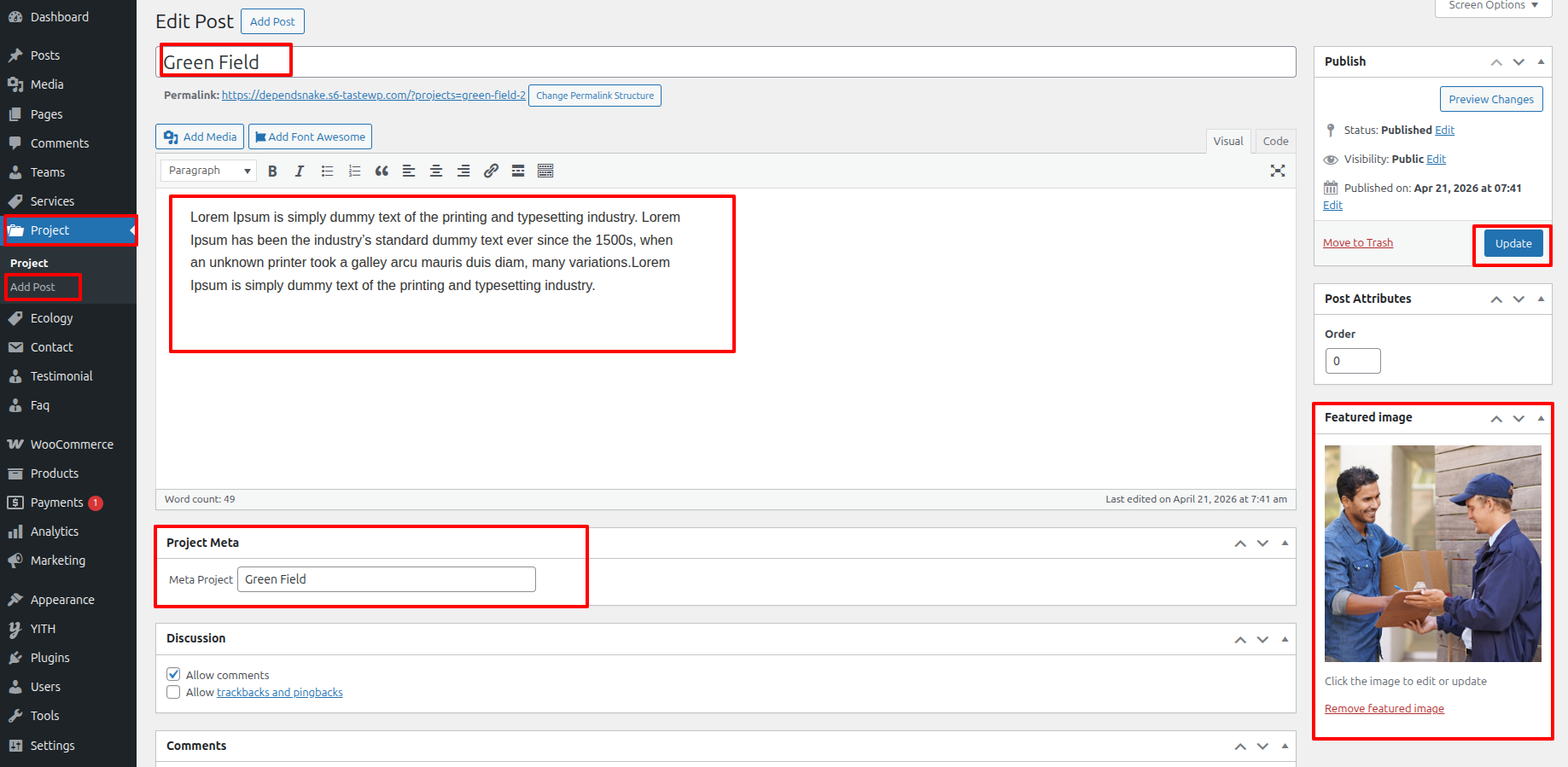The image size is (1568, 767).
Task: Toggle the toolbar kitchen sink
Action: (545, 171)
